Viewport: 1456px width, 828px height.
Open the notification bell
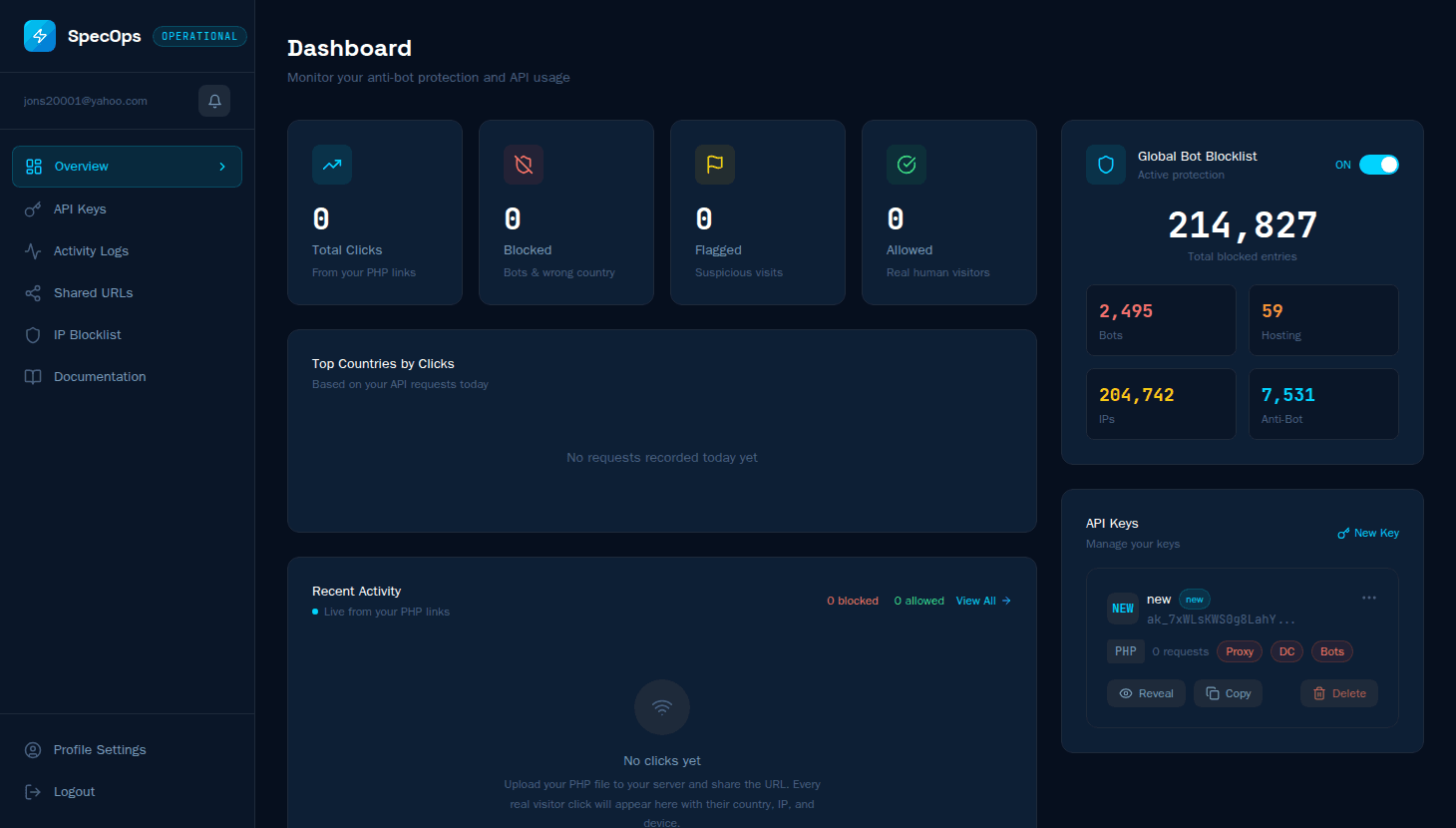click(213, 101)
